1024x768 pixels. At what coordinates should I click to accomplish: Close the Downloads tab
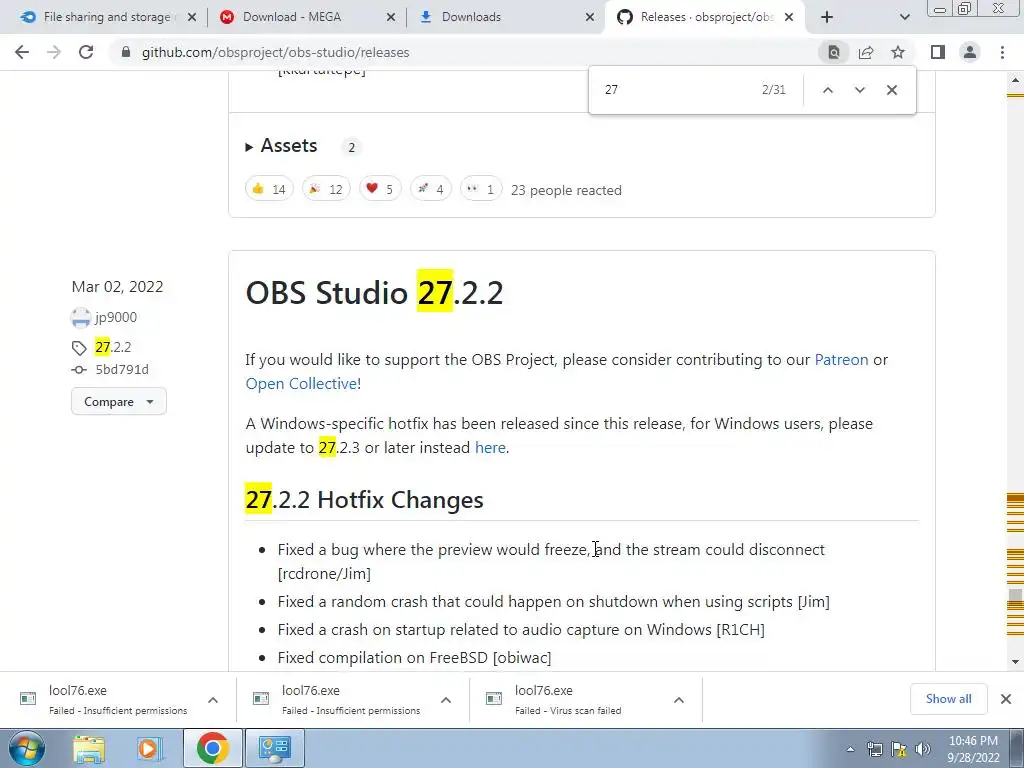click(590, 17)
